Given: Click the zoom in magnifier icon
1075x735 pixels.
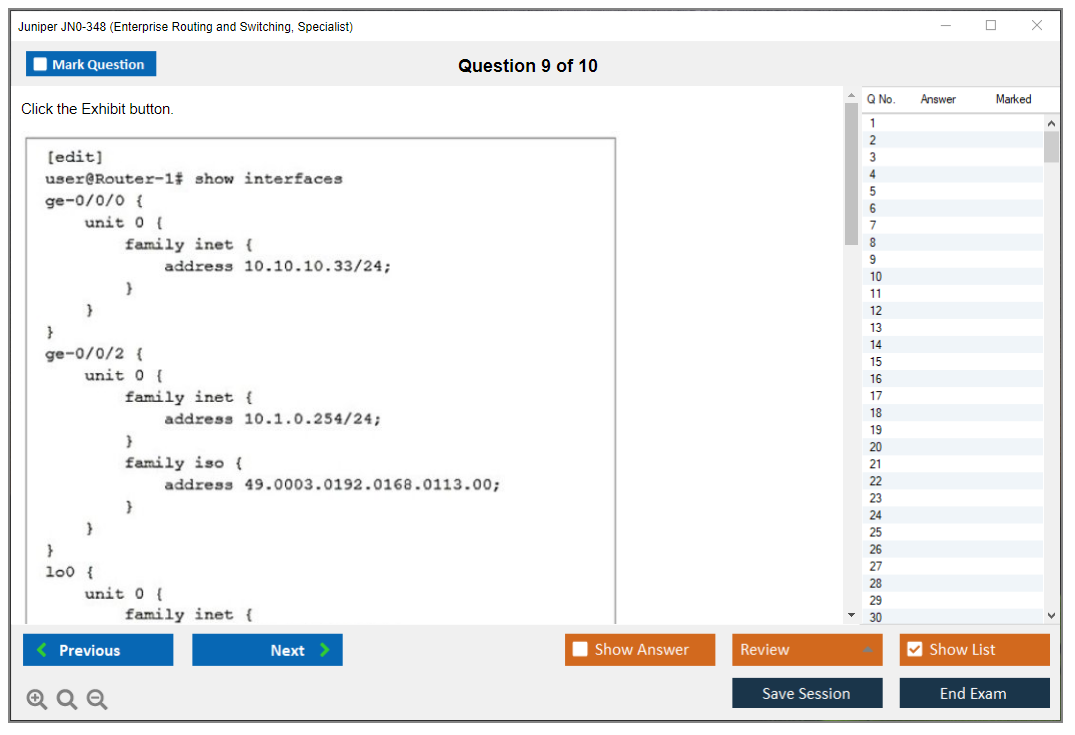Looking at the screenshot, I should click(37, 700).
